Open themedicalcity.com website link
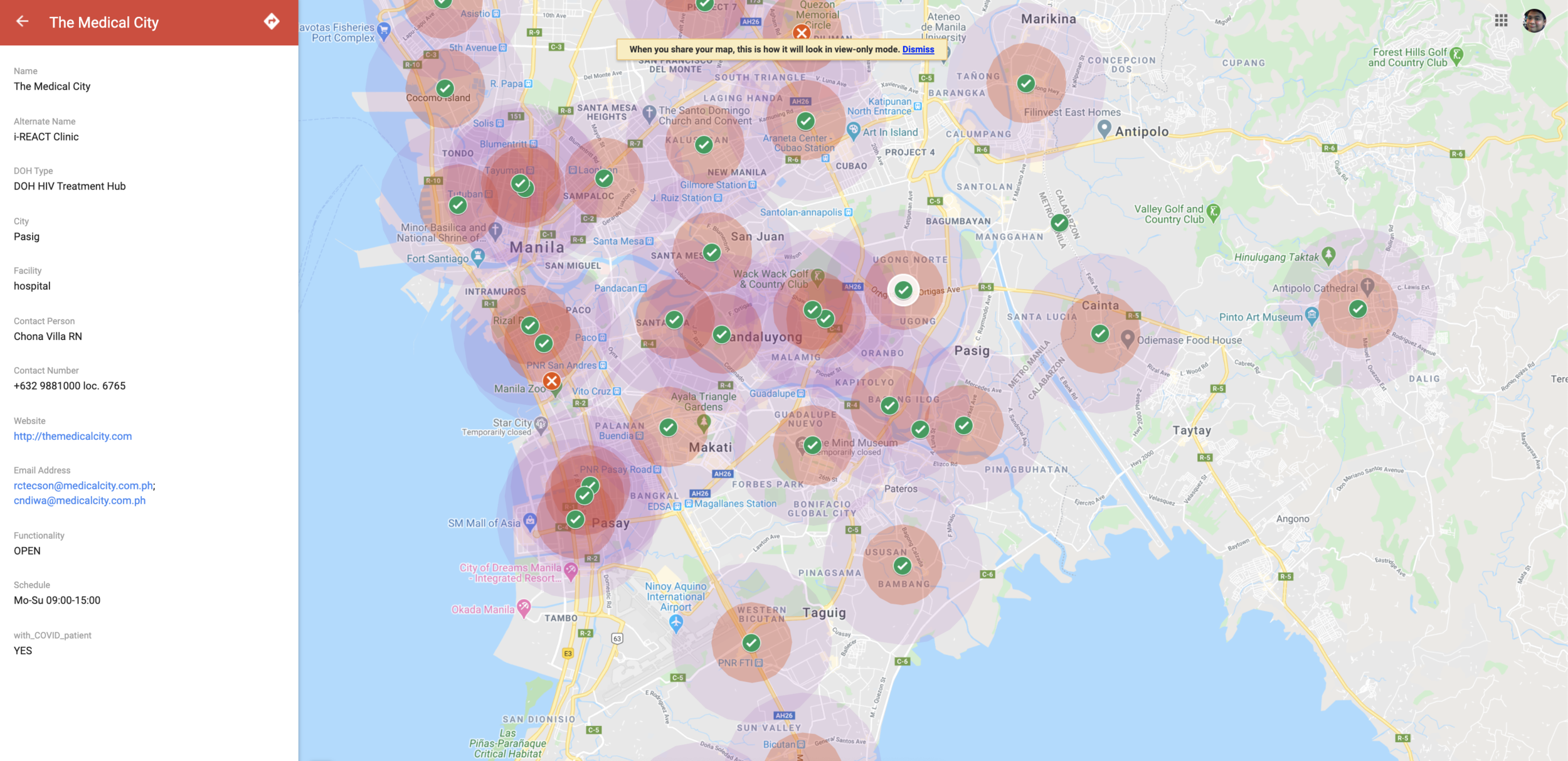Image resolution: width=1568 pixels, height=761 pixels. [x=73, y=436]
